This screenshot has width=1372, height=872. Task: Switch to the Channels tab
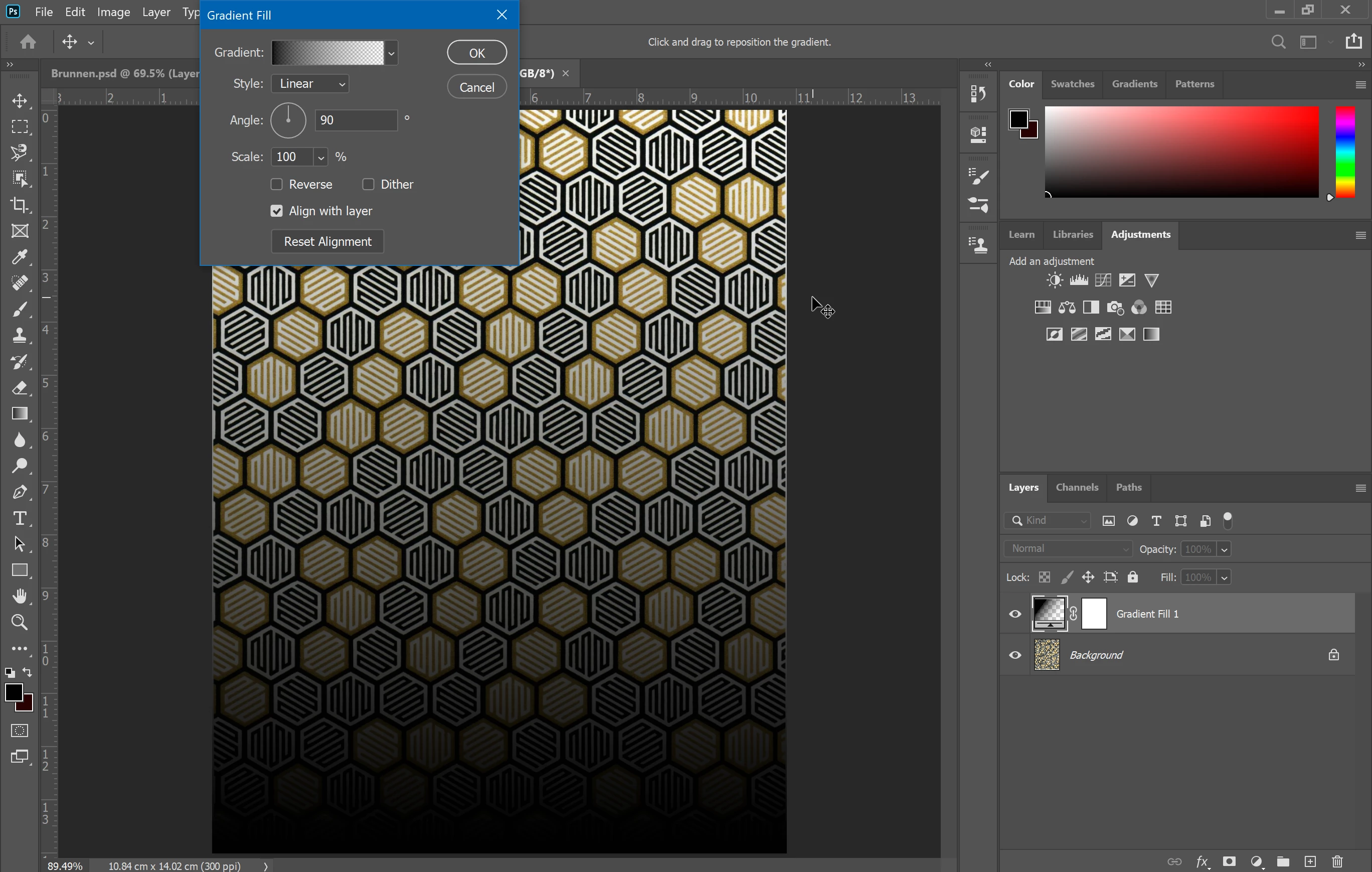(1076, 487)
